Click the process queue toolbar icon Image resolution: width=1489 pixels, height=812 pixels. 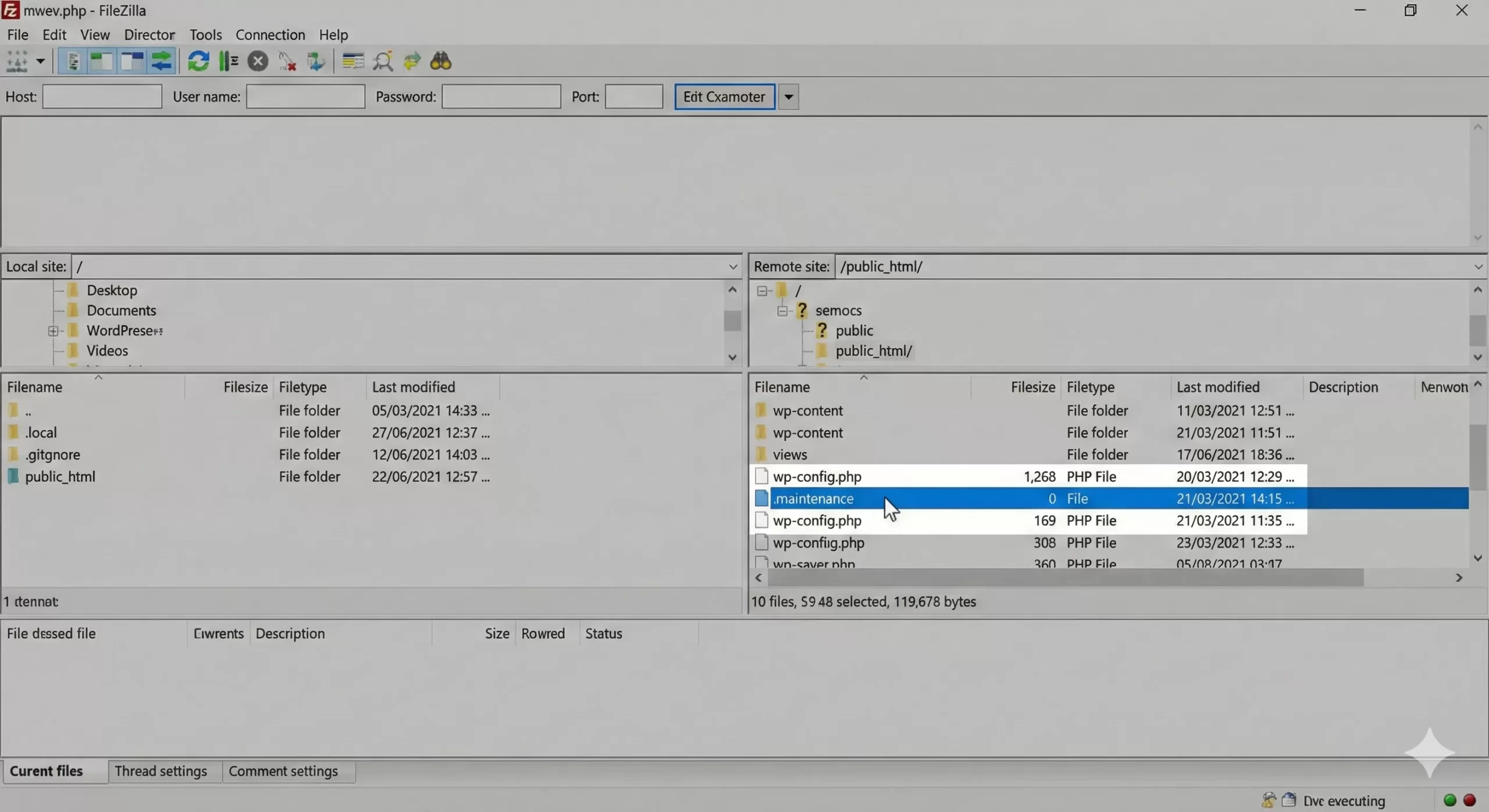(228, 61)
